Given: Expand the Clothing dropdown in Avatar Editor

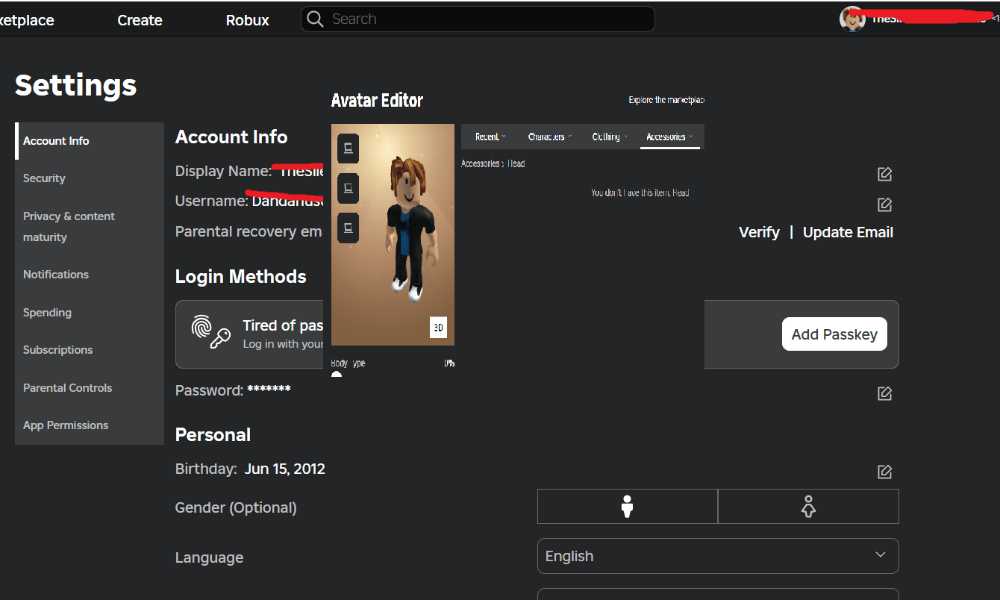Looking at the screenshot, I should point(610,136).
